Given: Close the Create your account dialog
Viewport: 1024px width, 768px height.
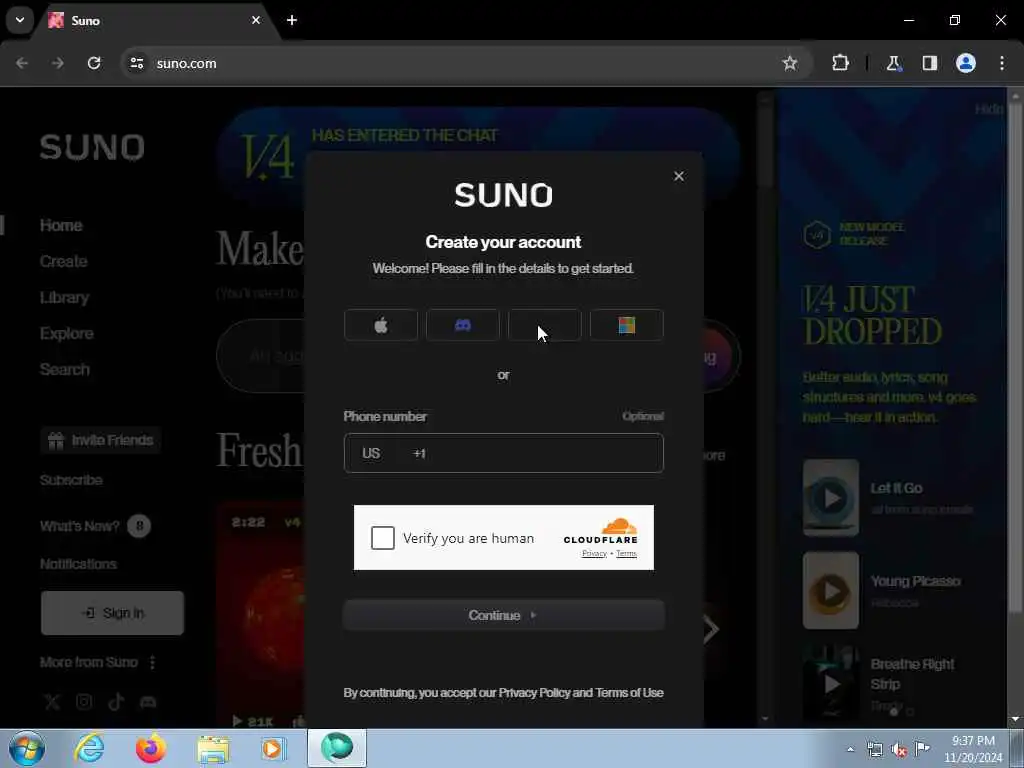Looking at the screenshot, I should click(679, 176).
